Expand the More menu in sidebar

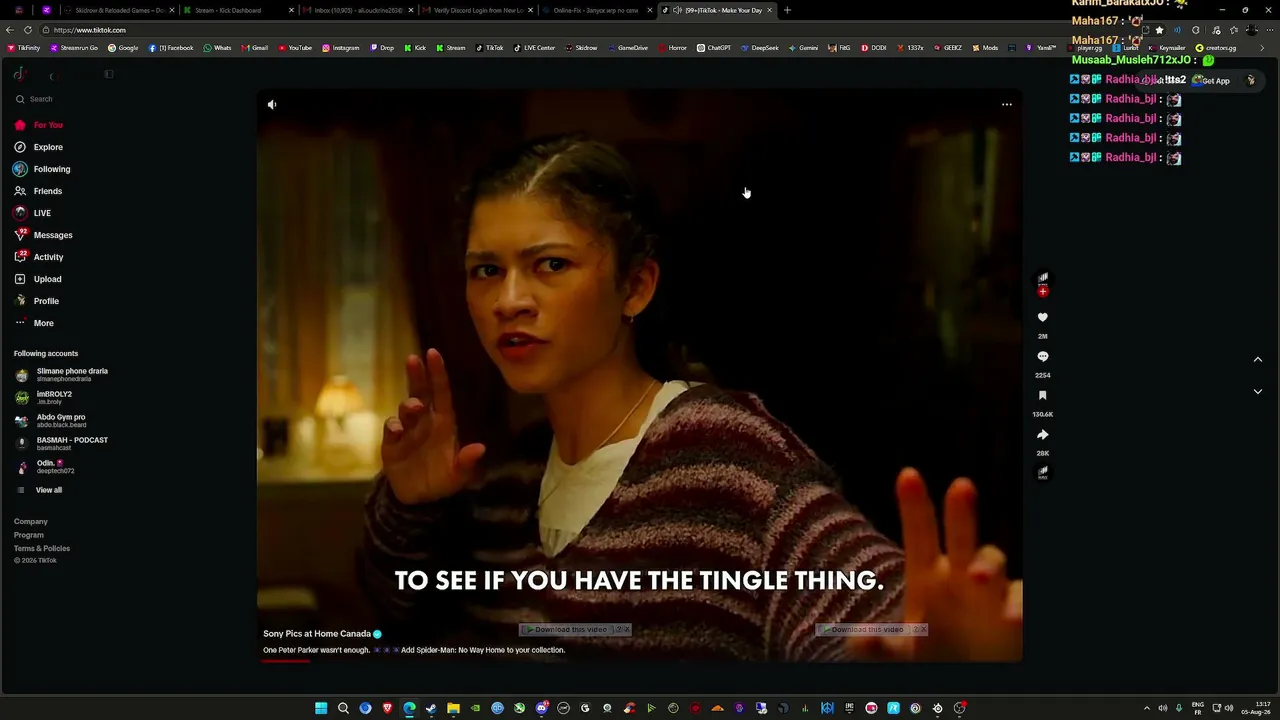click(x=34, y=323)
